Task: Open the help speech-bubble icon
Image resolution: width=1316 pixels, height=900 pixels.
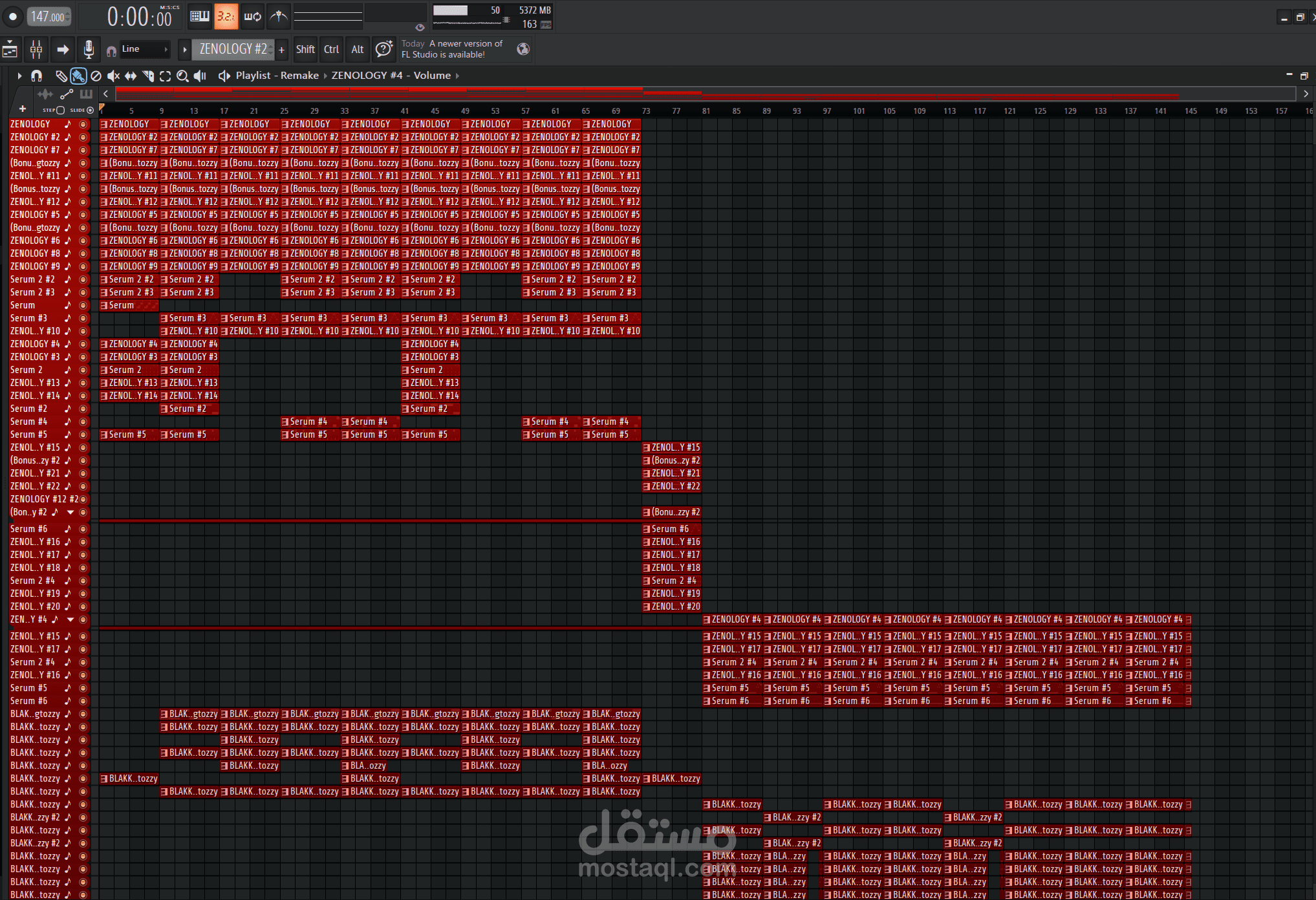Action: (384, 49)
